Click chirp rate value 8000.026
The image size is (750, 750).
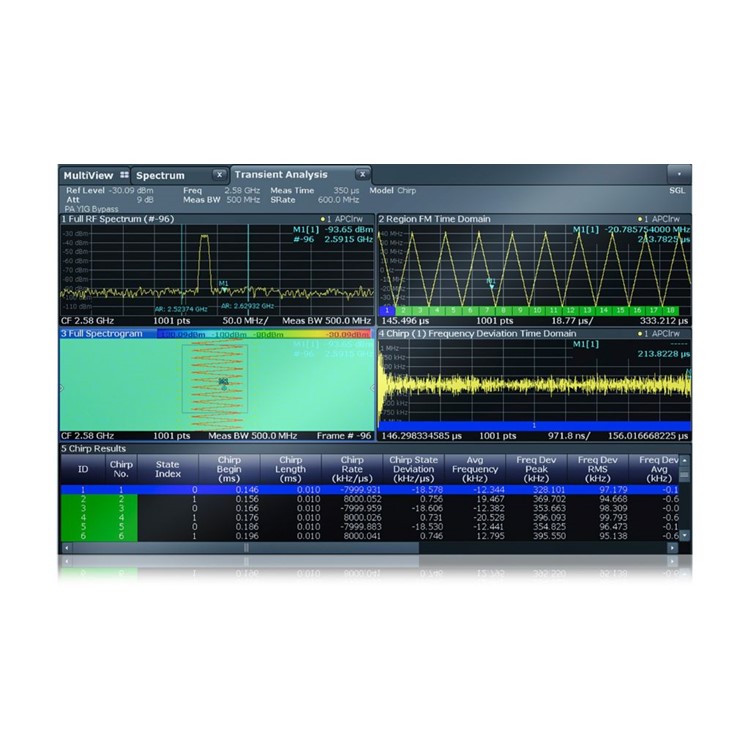362,517
